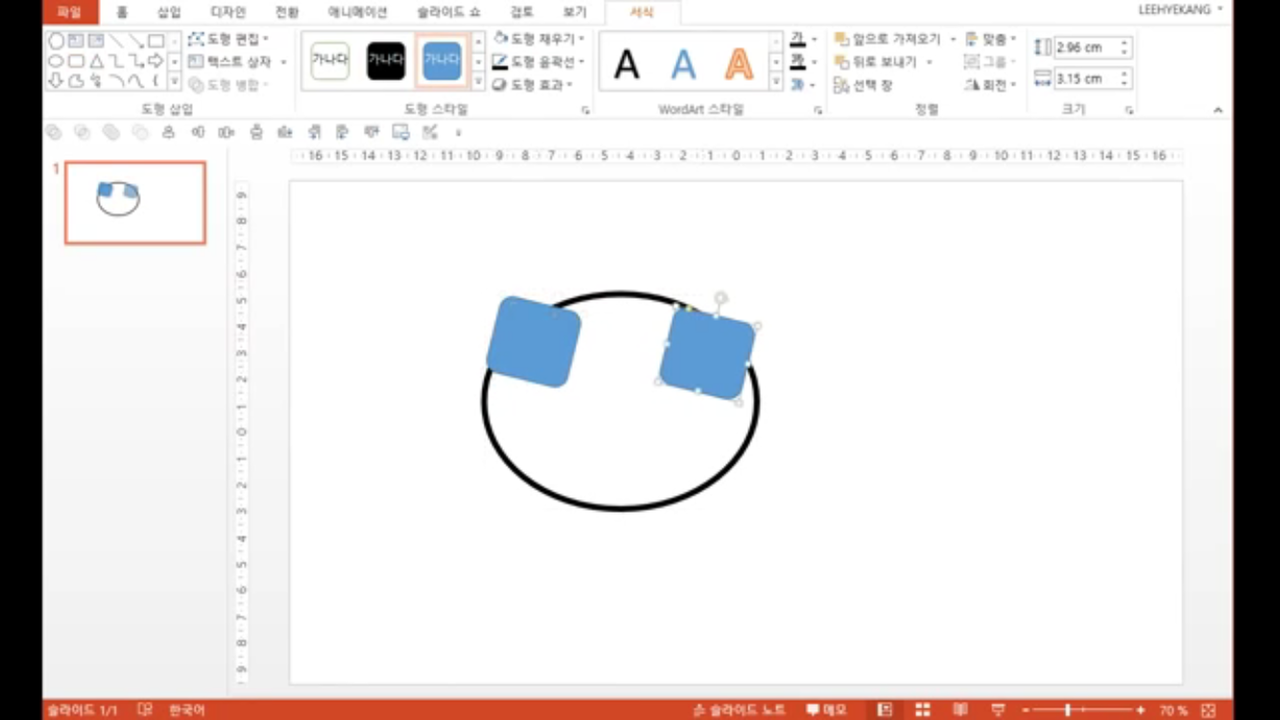Select the oval shape in the shapes gallery

[x=56, y=61]
